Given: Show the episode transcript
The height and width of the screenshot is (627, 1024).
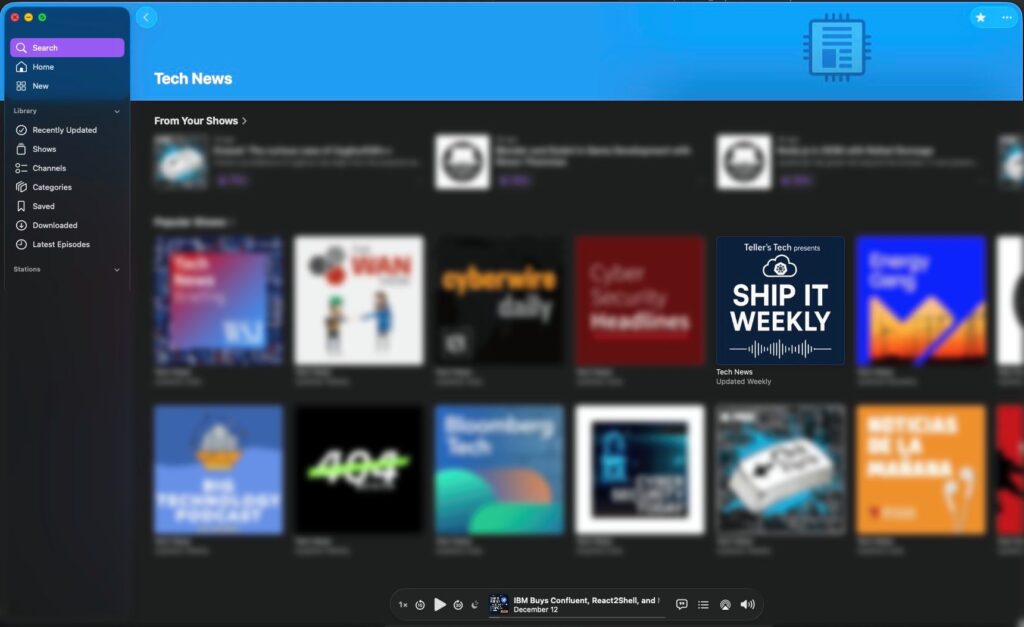Looking at the screenshot, I should [681, 604].
